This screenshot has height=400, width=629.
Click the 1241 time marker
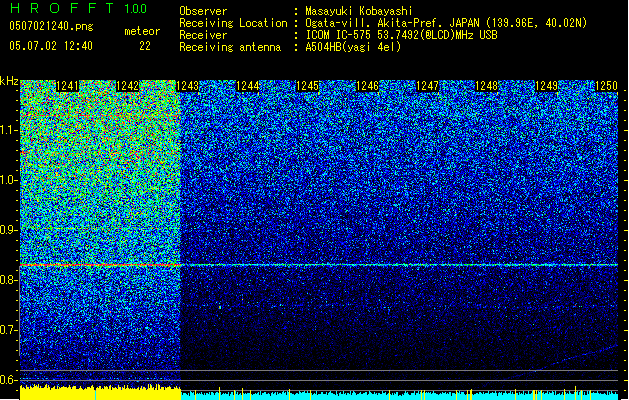coord(67,86)
